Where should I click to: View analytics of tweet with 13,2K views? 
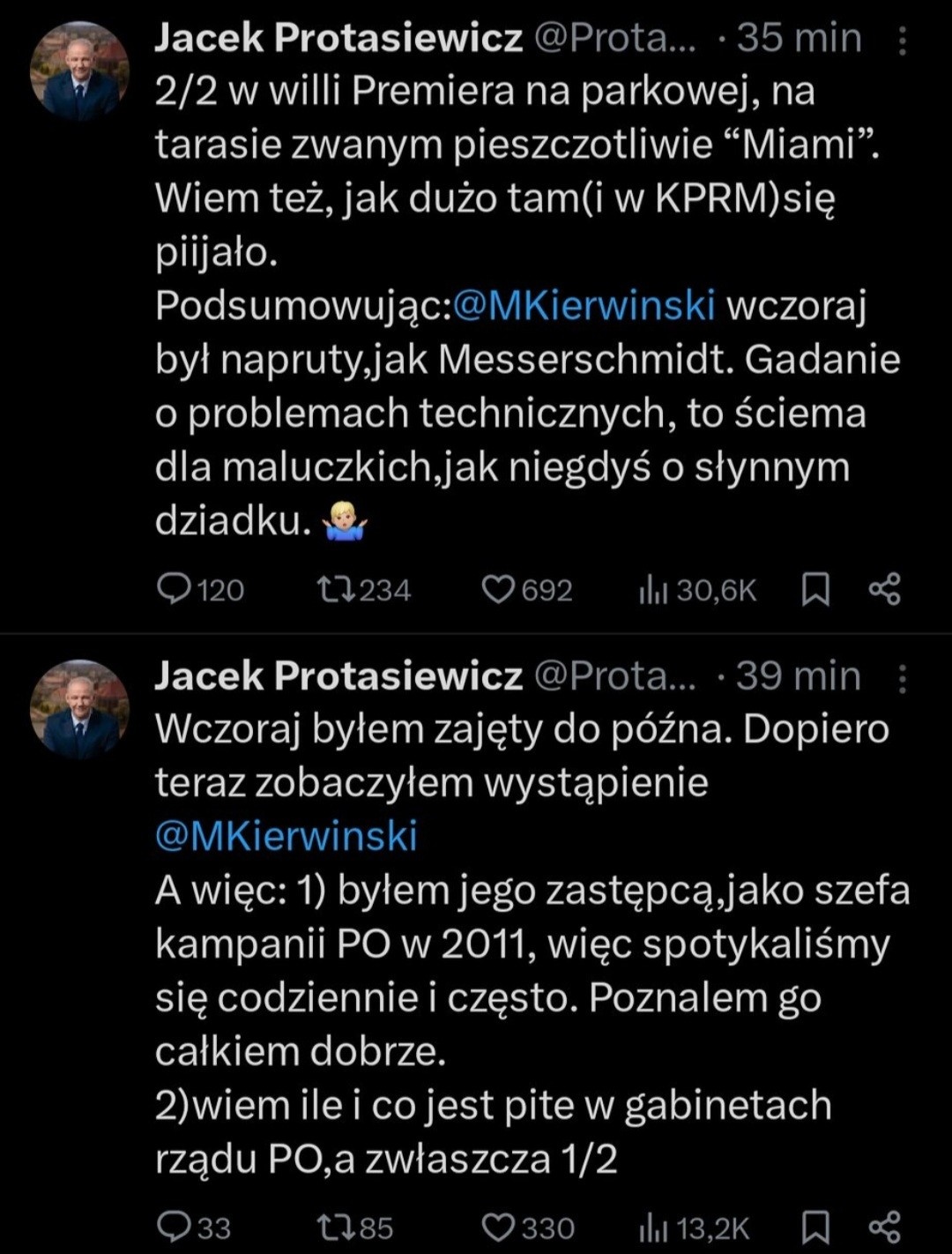[x=653, y=1228]
